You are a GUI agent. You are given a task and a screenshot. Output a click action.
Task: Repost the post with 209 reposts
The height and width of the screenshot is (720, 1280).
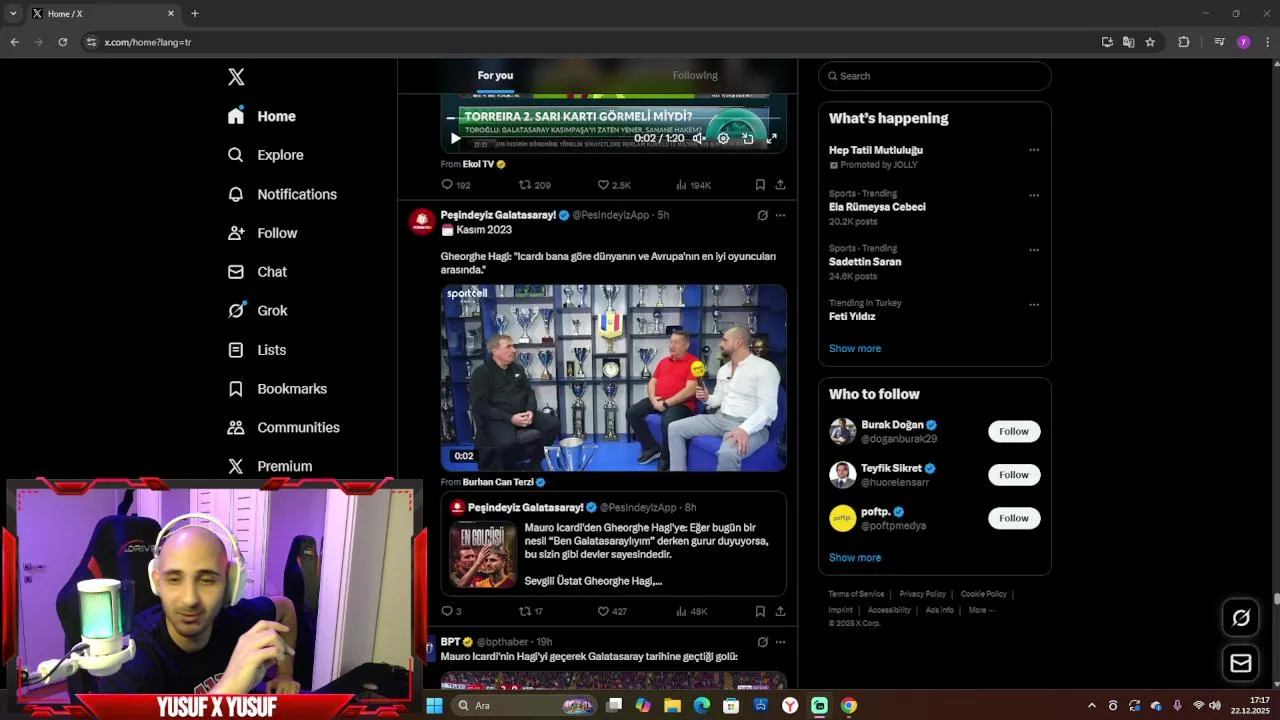534,185
